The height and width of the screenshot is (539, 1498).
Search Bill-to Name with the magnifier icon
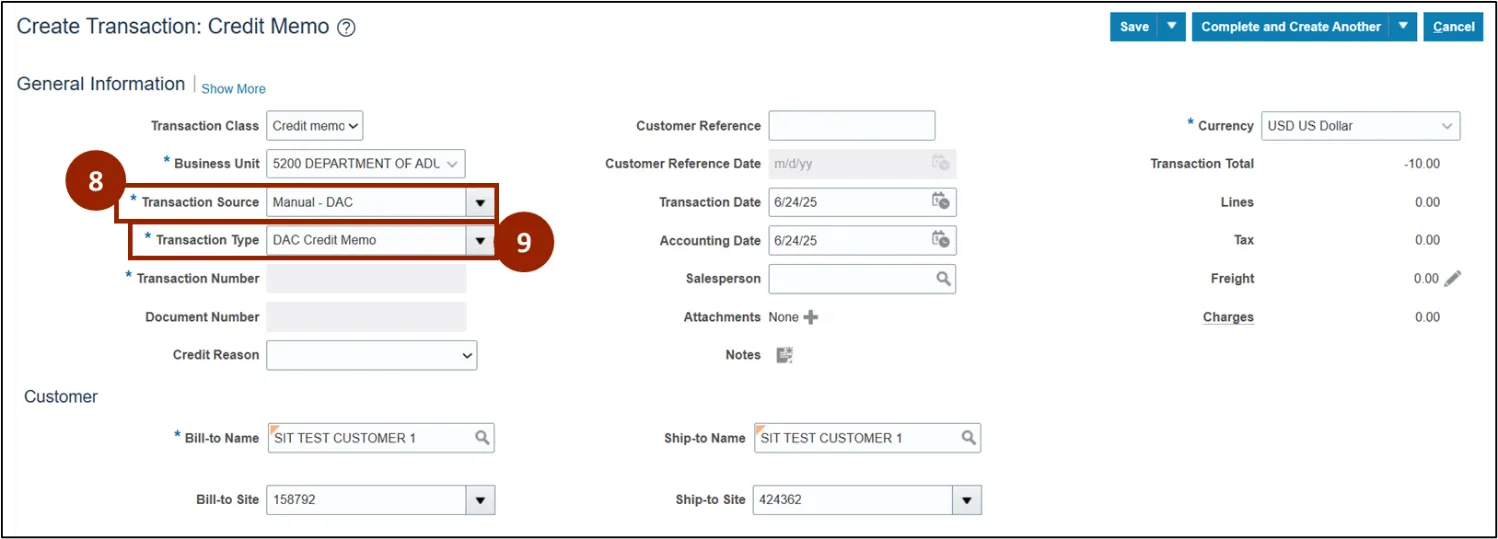482,438
